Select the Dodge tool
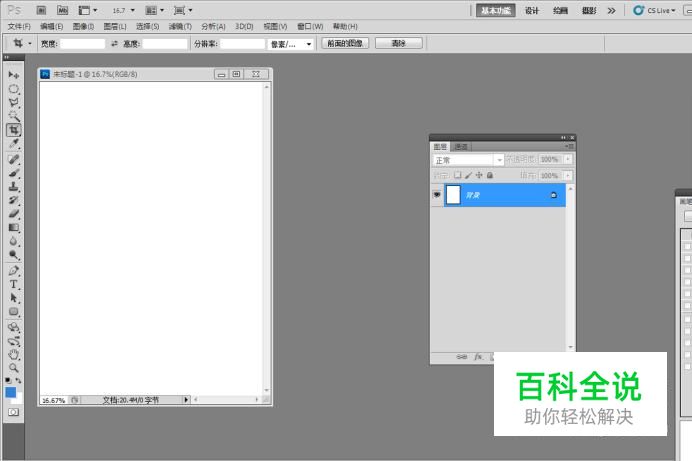 (14, 255)
